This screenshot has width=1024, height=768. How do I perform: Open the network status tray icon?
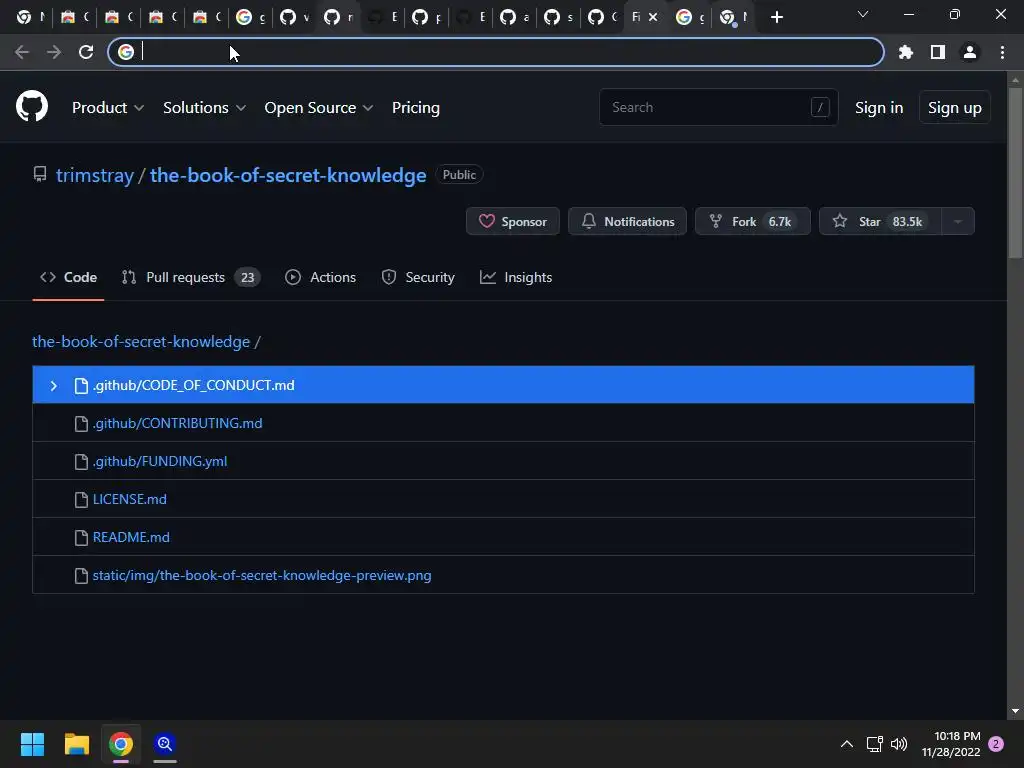tap(874, 744)
